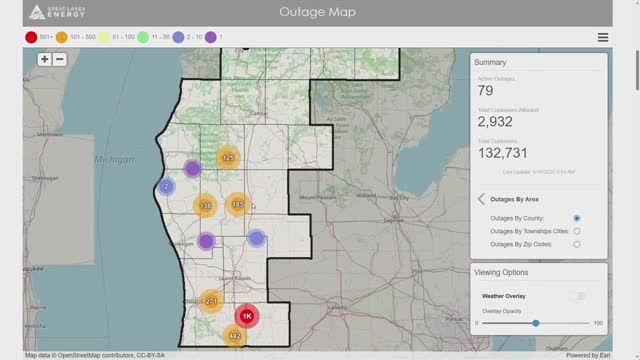Click the page vertical scrollbar
Image resolution: width=640 pixels, height=360 pixels.
637,70
